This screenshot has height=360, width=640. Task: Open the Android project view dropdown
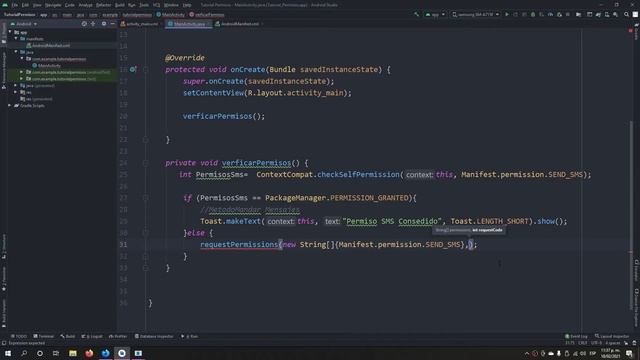pyautogui.click(x=24, y=24)
